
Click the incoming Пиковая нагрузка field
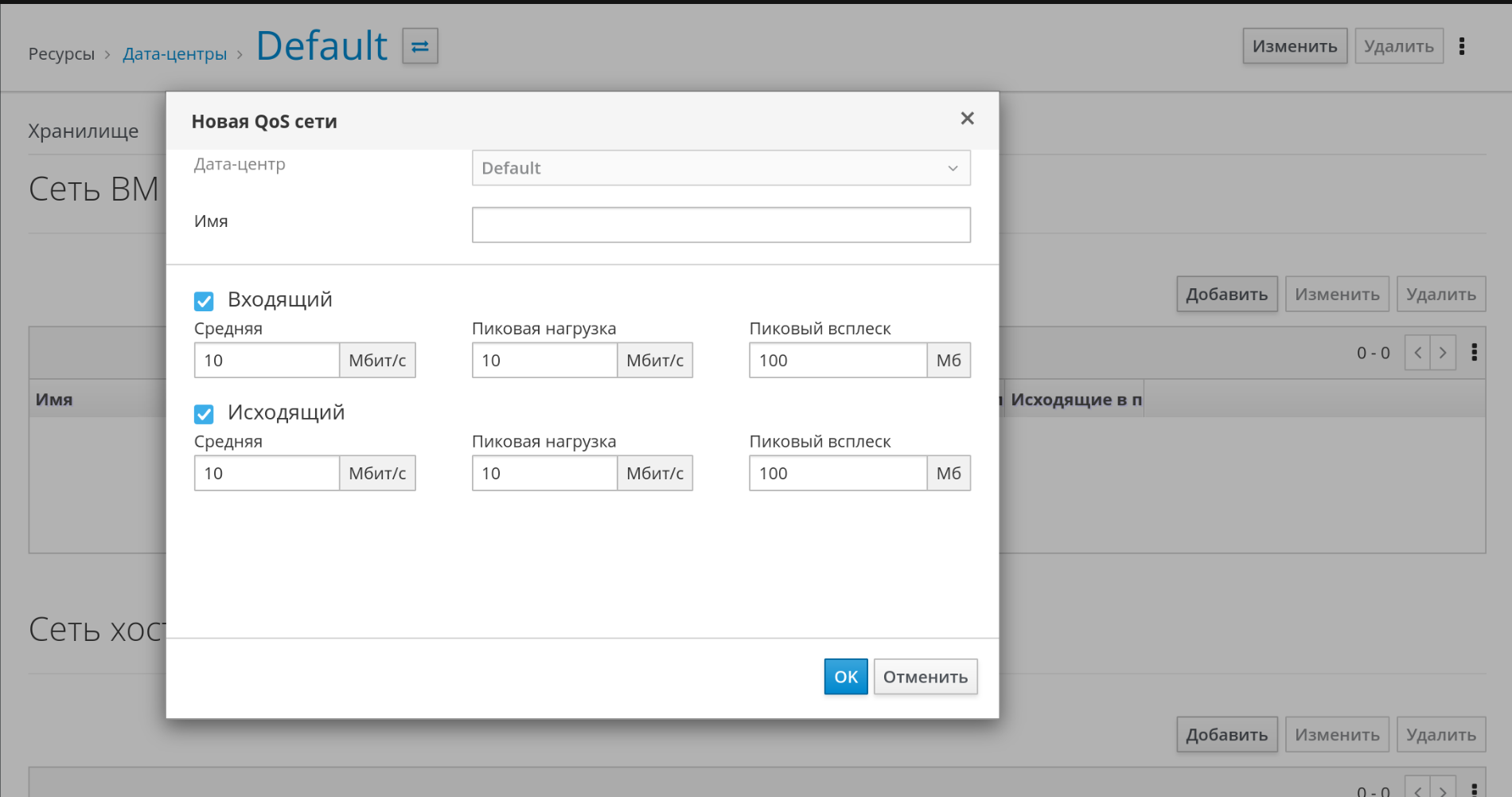coord(544,361)
